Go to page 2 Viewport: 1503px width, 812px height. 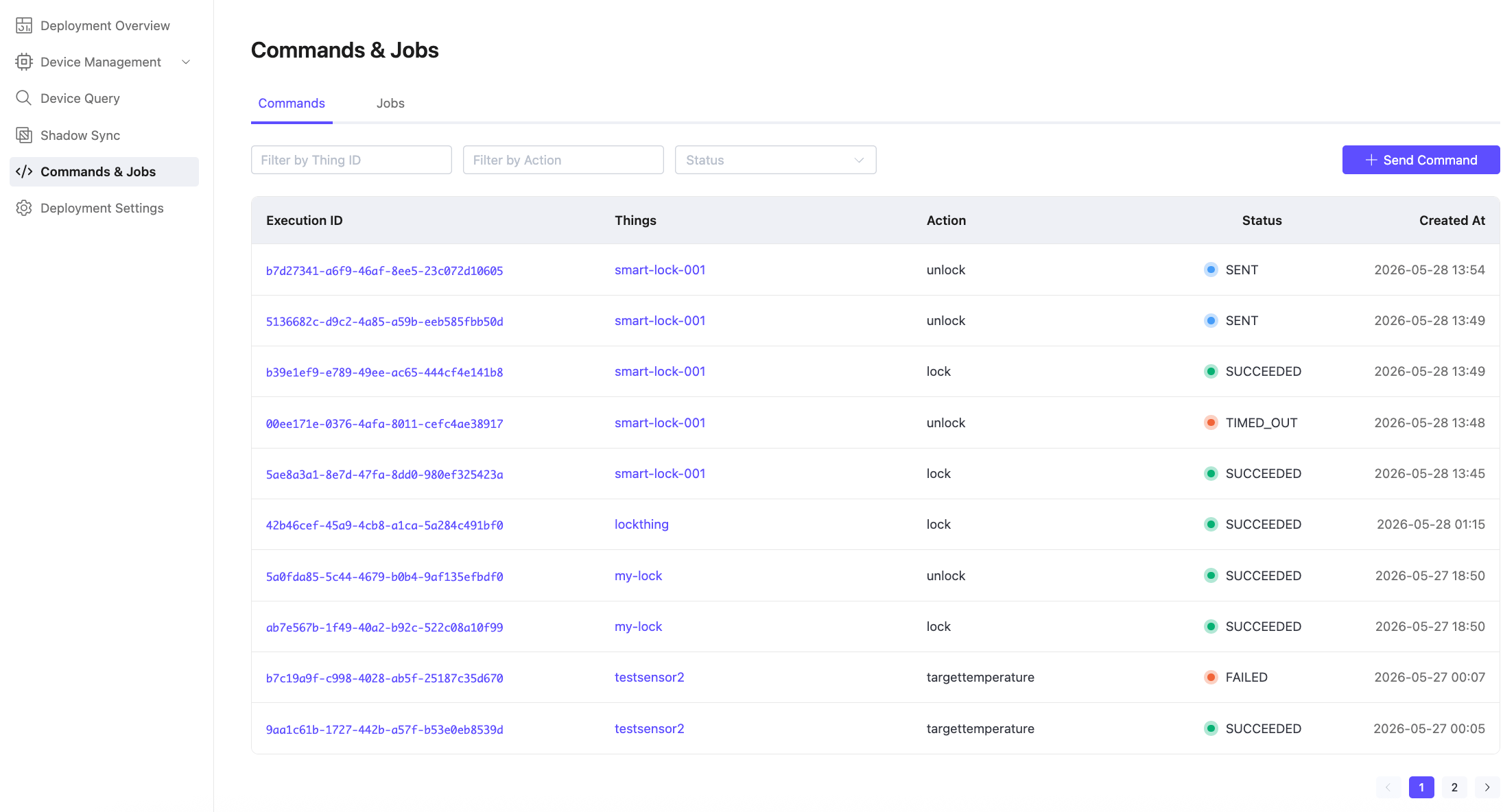click(x=1454, y=787)
